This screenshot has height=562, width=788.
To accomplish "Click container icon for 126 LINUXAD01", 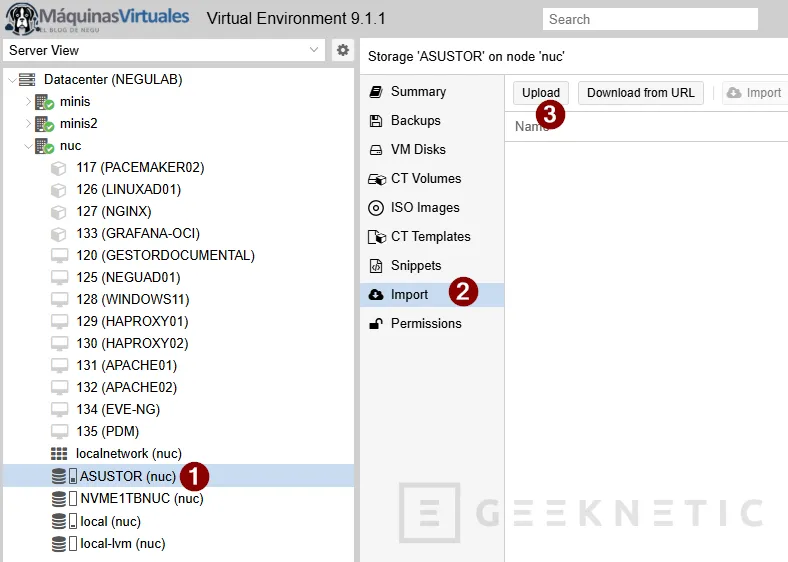I will coord(58,190).
